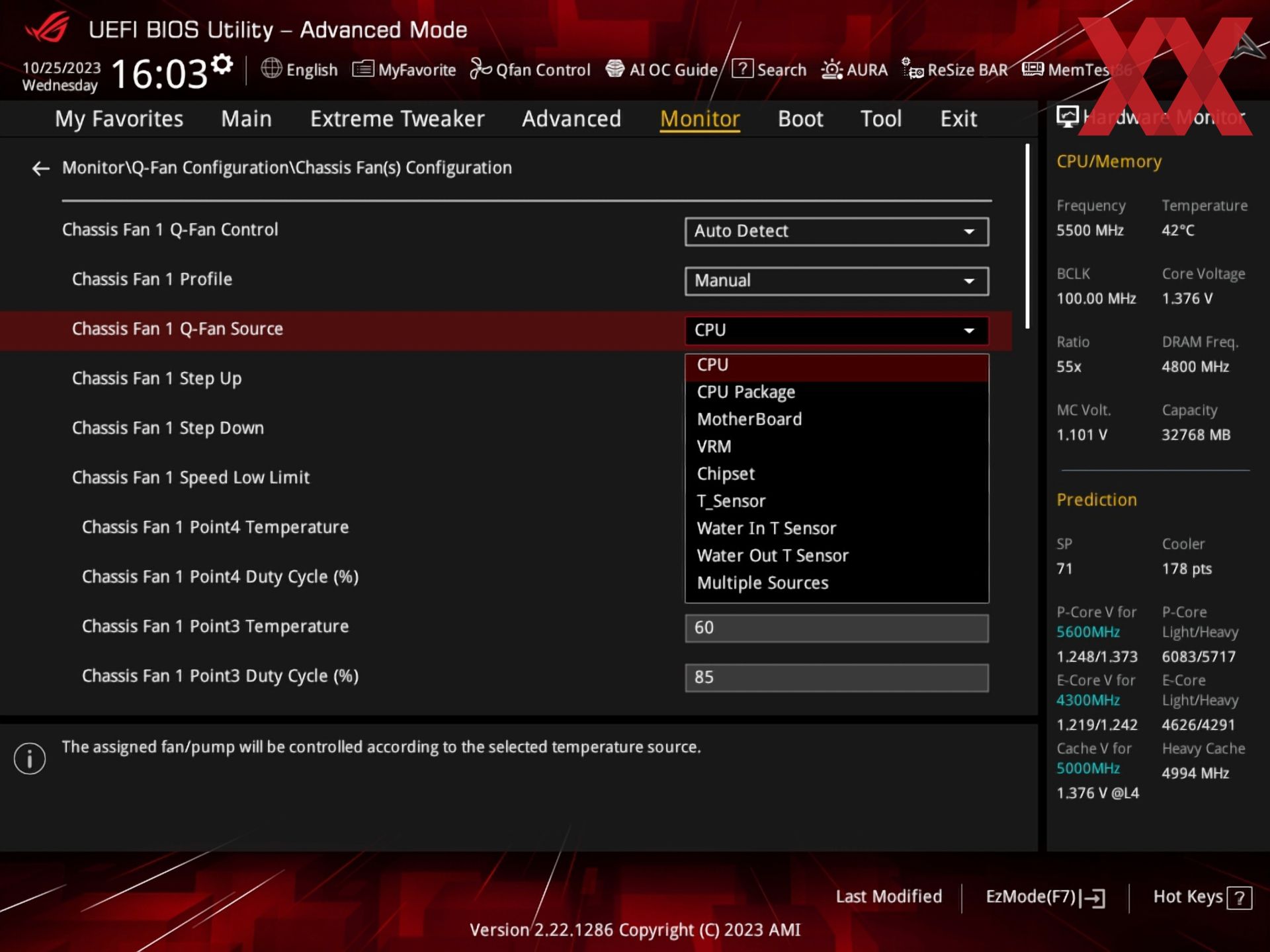Open Qfan Control fan icon
This screenshot has height=952, width=1270.
click(480, 69)
